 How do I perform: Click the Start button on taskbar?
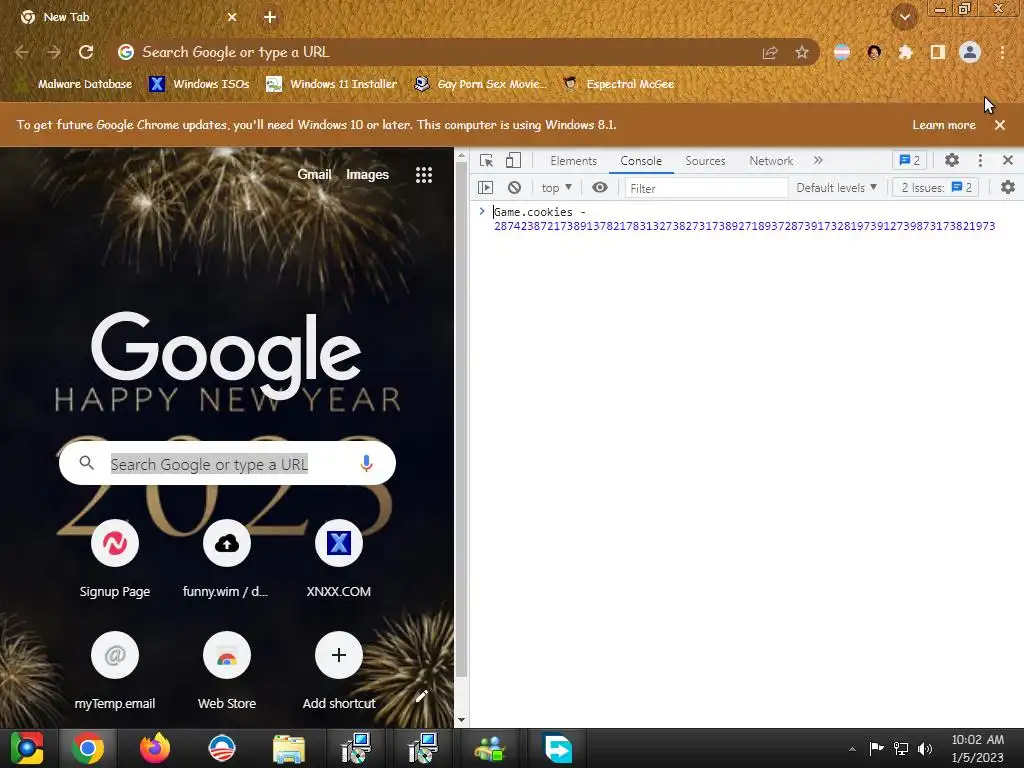point(27,748)
